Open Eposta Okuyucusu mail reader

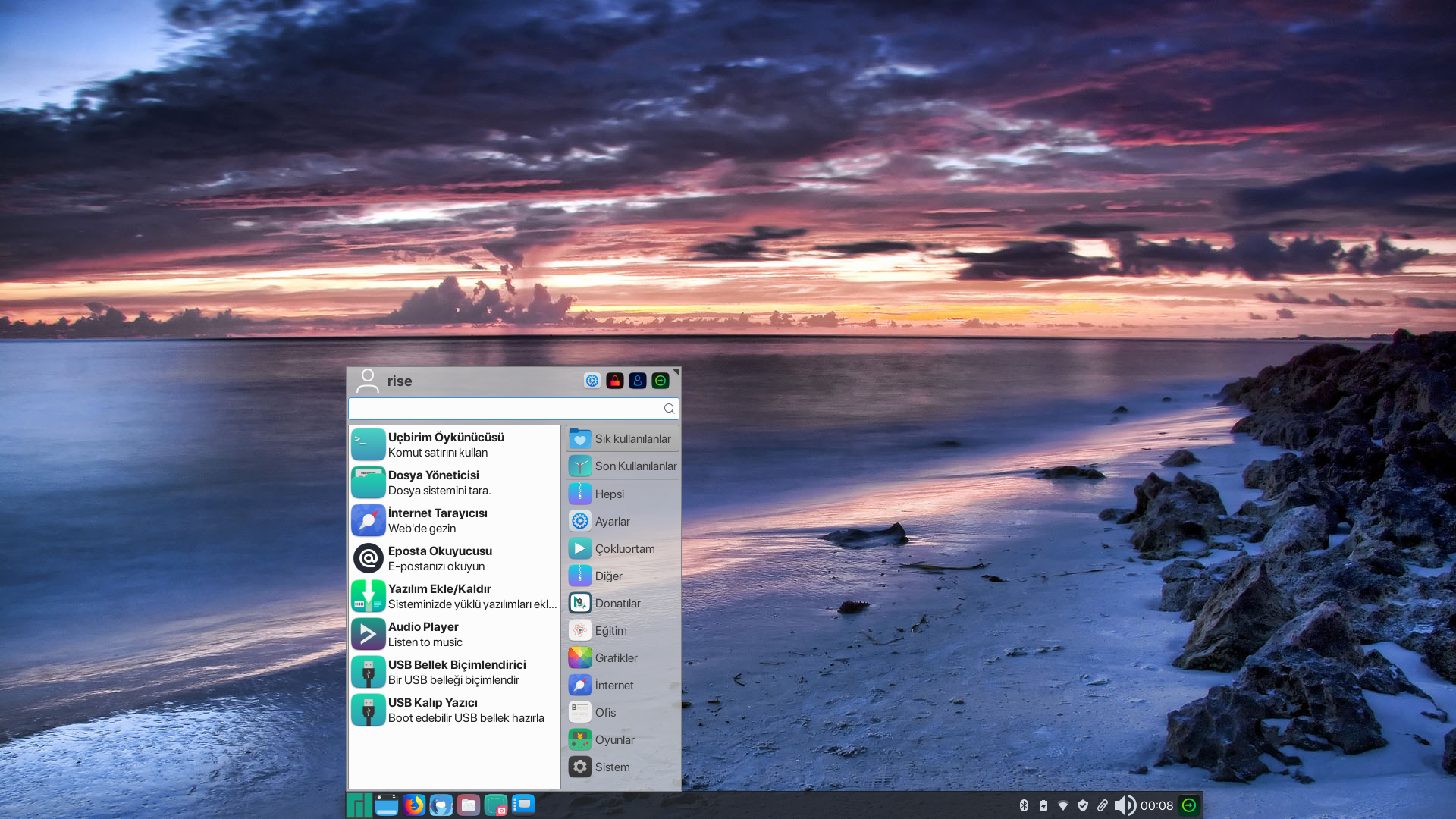pos(454,558)
